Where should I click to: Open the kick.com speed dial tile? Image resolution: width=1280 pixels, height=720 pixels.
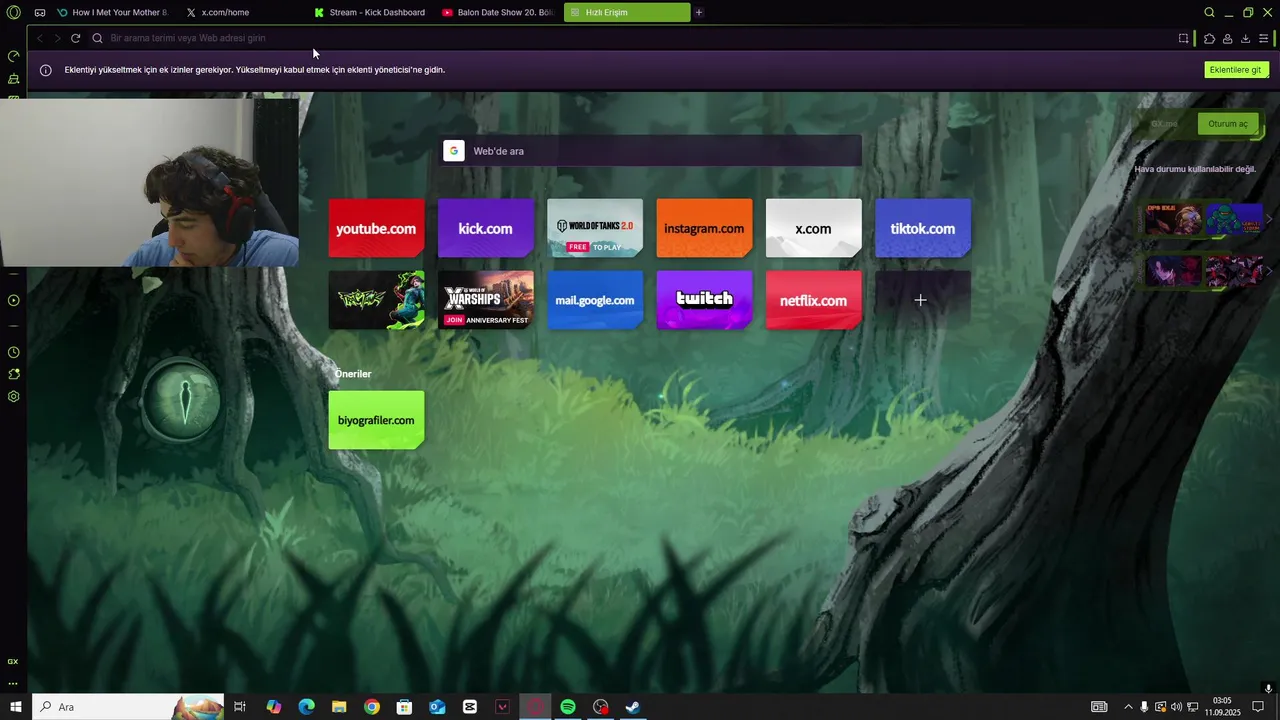point(485,228)
